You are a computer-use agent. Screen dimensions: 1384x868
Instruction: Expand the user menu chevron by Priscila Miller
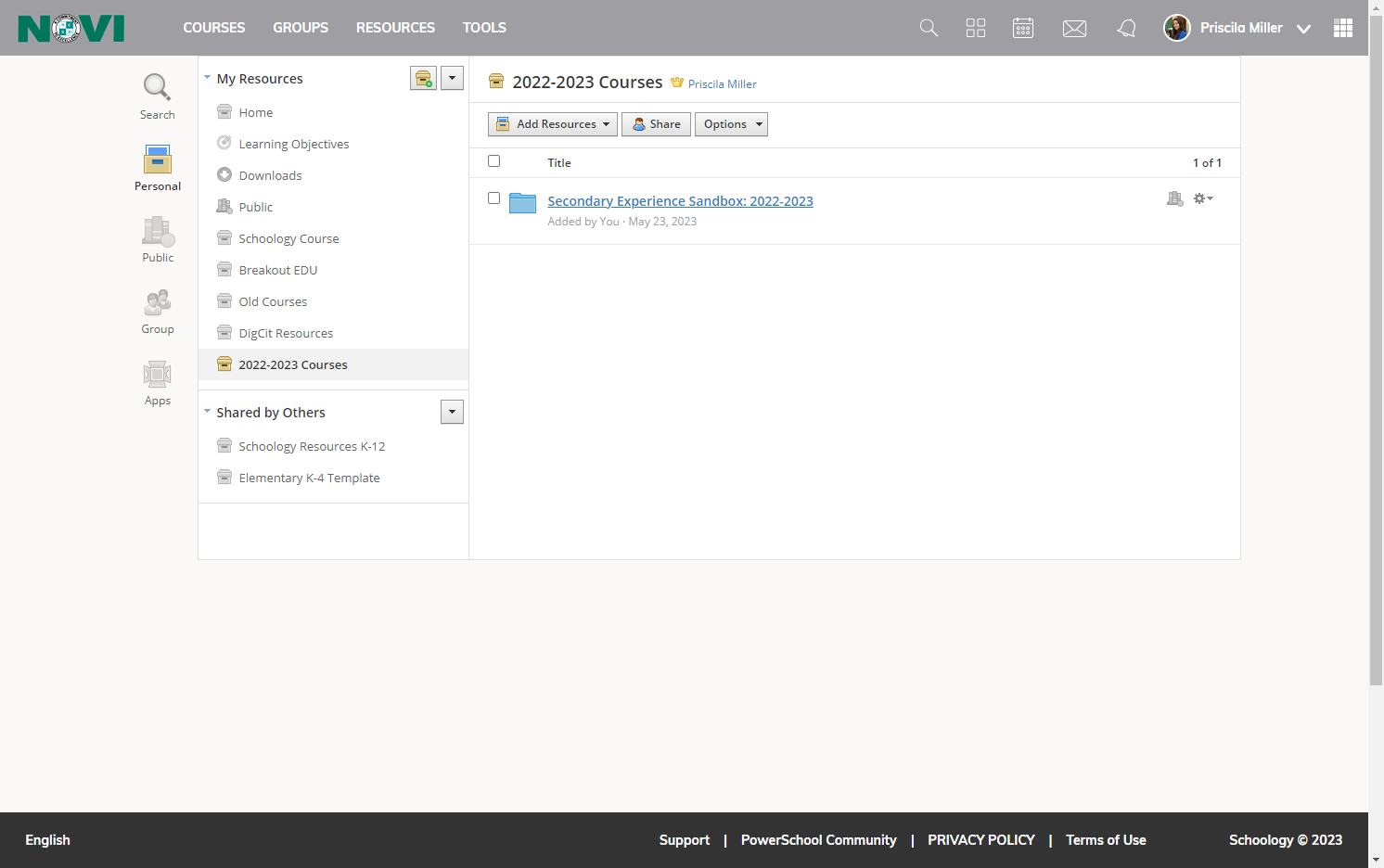[x=1303, y=29]
